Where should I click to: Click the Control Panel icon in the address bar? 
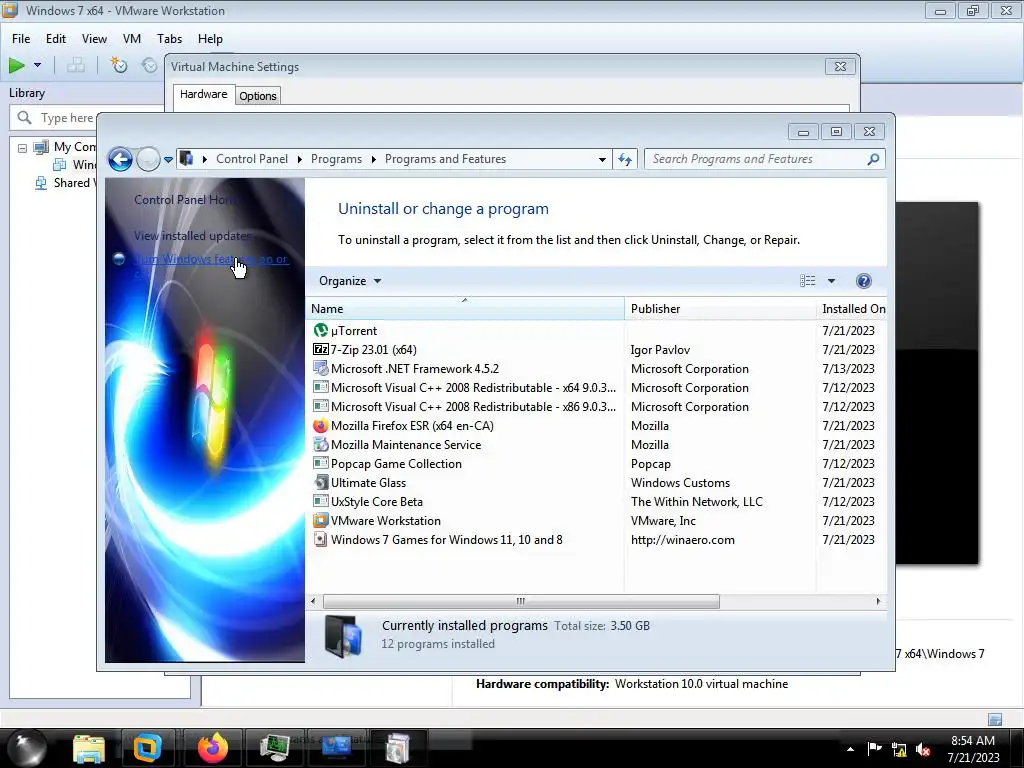(x=187, y=159)
